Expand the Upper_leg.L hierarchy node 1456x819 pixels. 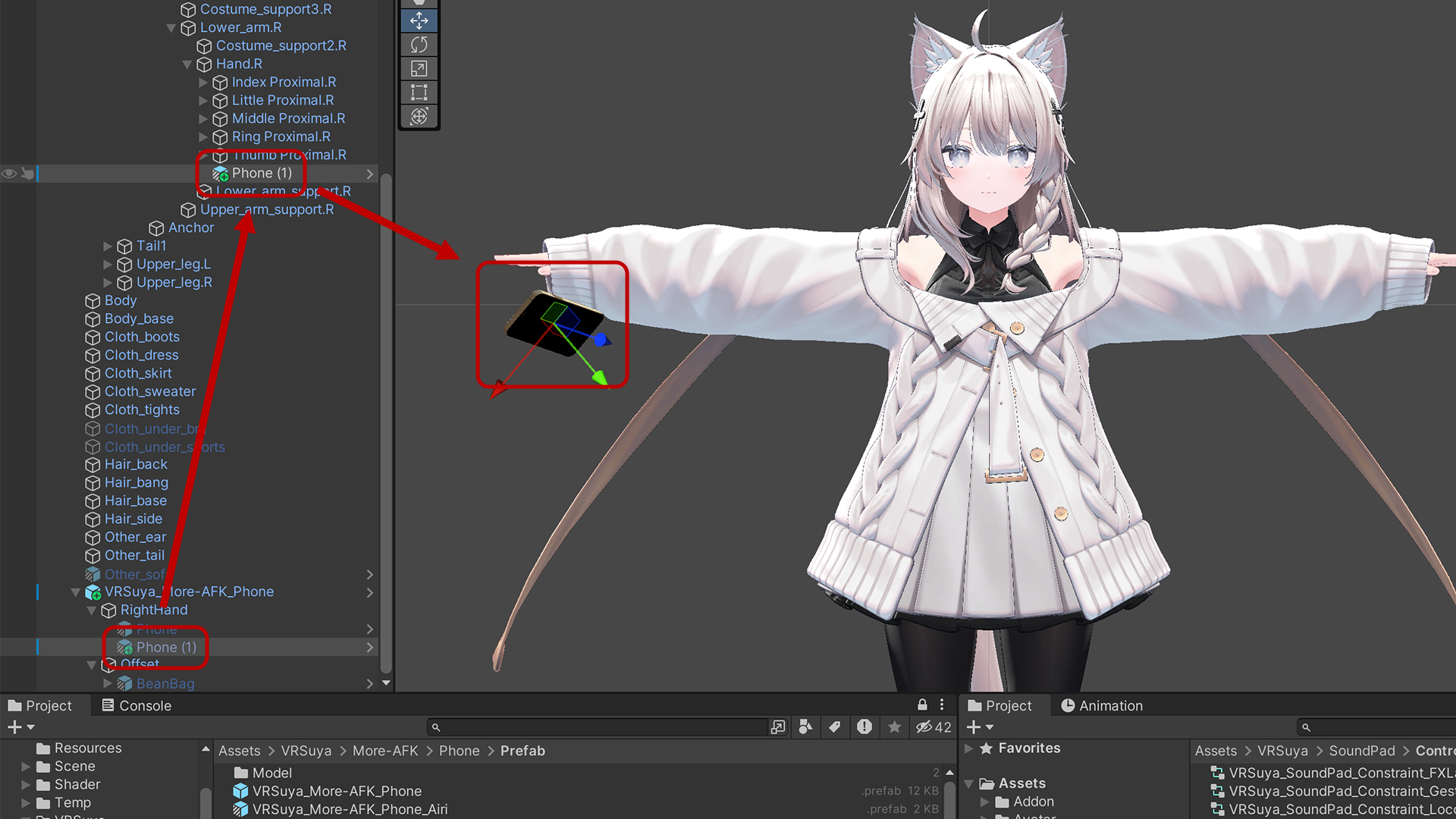pos(108,265)
